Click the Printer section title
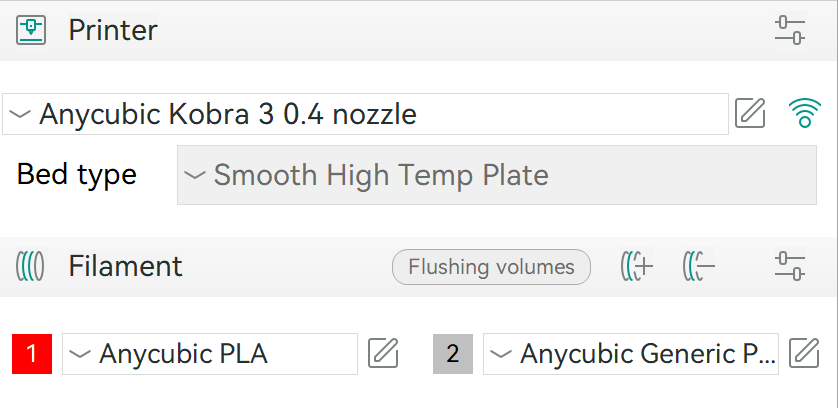 pyautogui.click(x=112, y=30)
